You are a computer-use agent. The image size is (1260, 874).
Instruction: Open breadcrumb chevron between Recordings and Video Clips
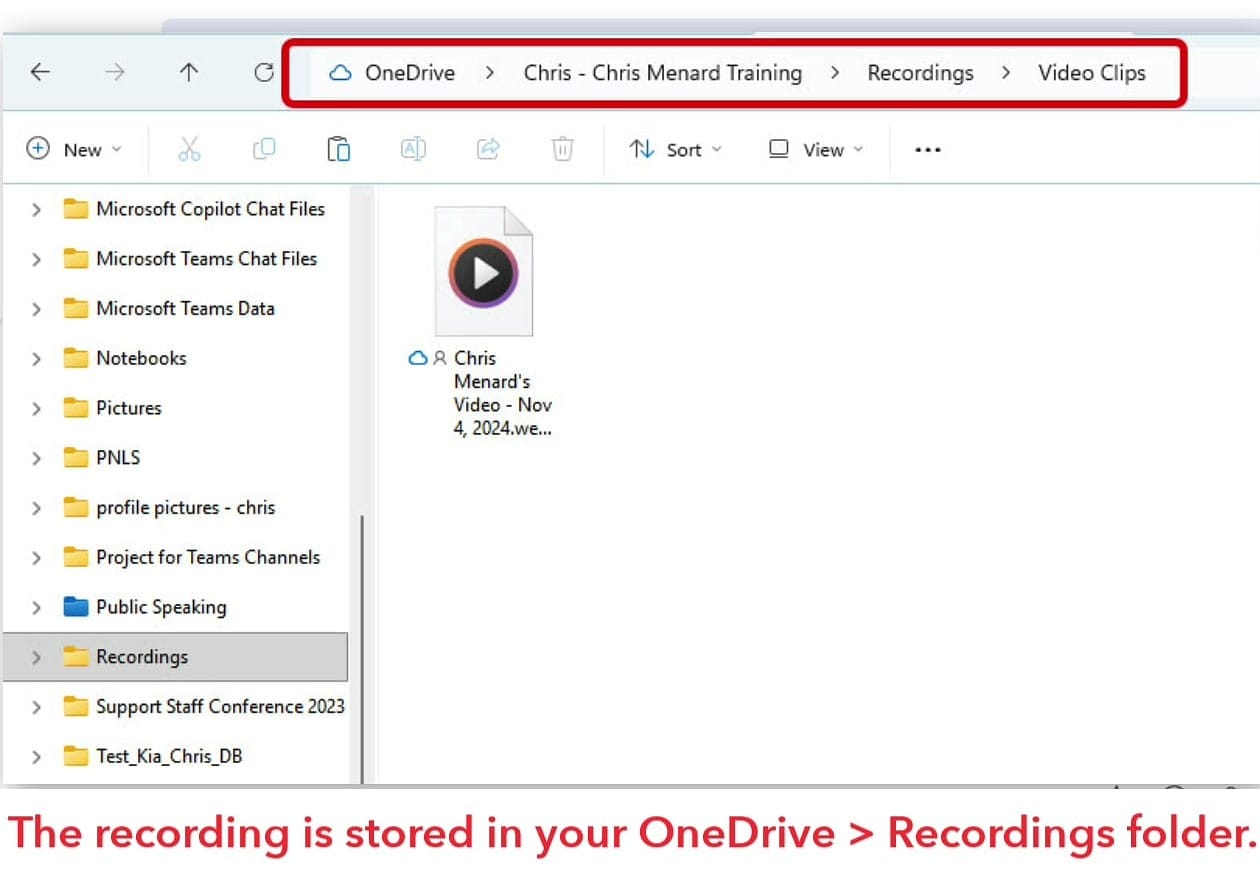pos(1006,73)
